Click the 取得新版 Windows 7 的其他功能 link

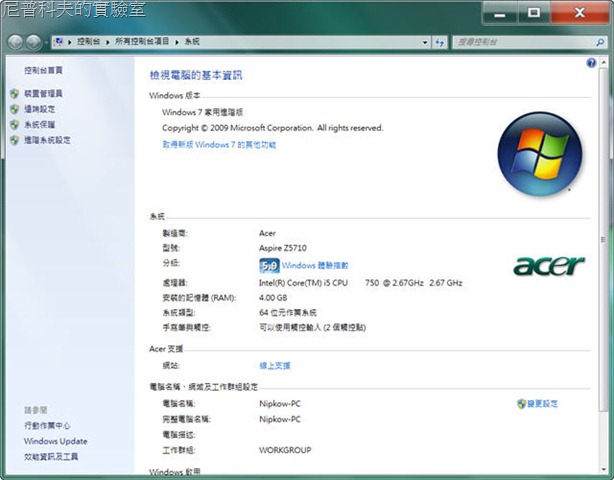pyautogui.click(x=219, y=145)
